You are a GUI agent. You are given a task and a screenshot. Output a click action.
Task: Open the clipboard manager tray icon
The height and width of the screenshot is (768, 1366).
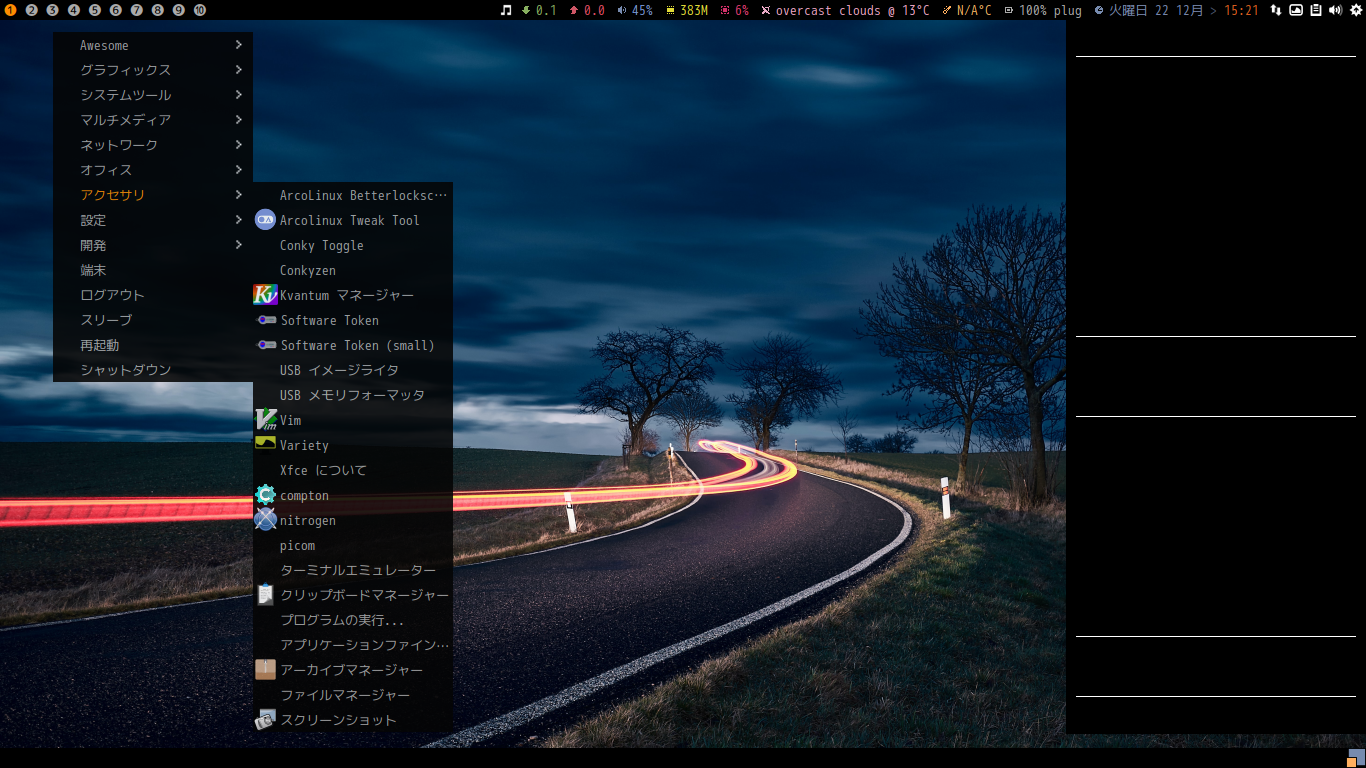[x=1316, y=10]
